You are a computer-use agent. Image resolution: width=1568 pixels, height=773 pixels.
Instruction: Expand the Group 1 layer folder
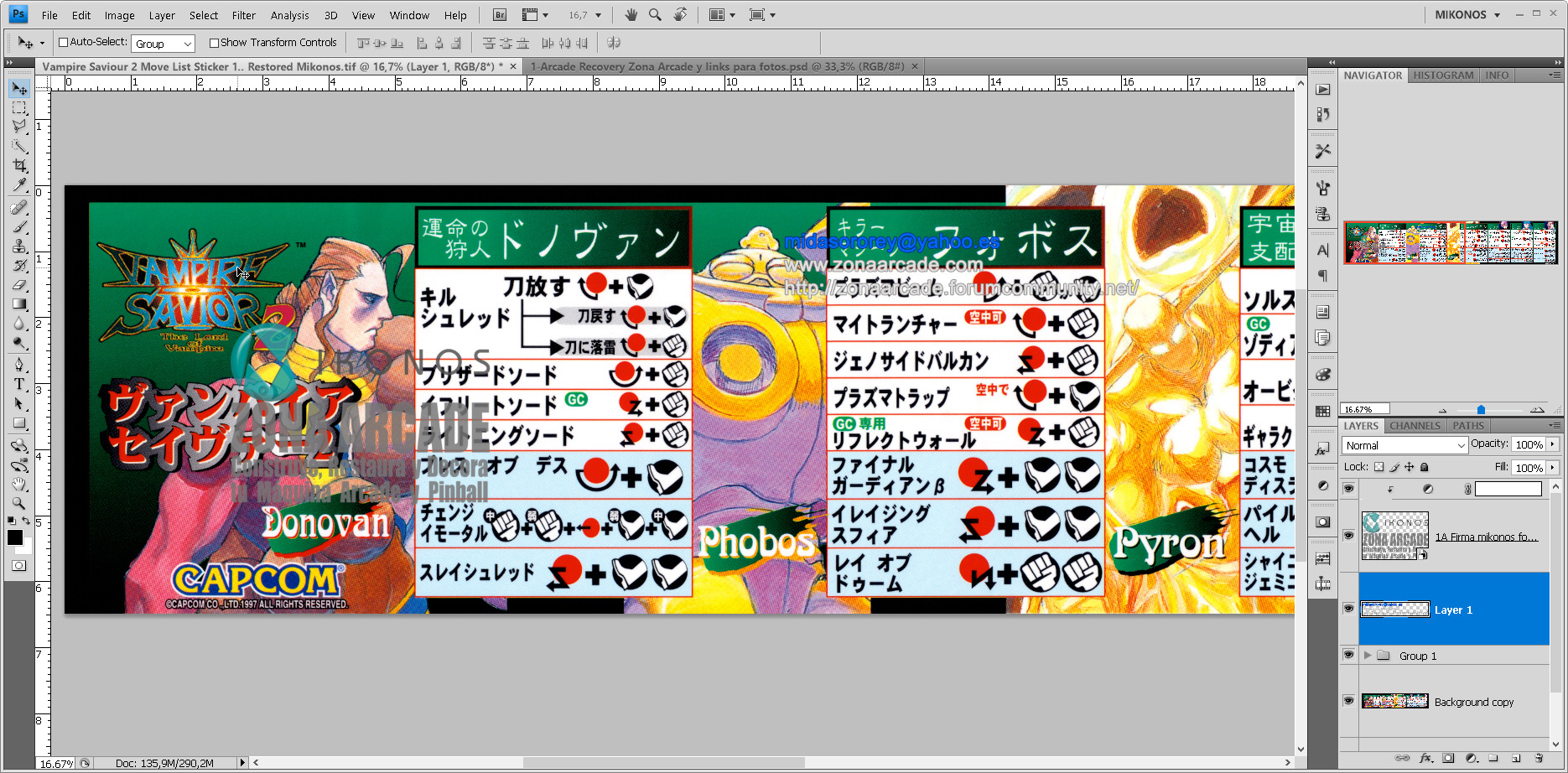(x=1368, y=656)
